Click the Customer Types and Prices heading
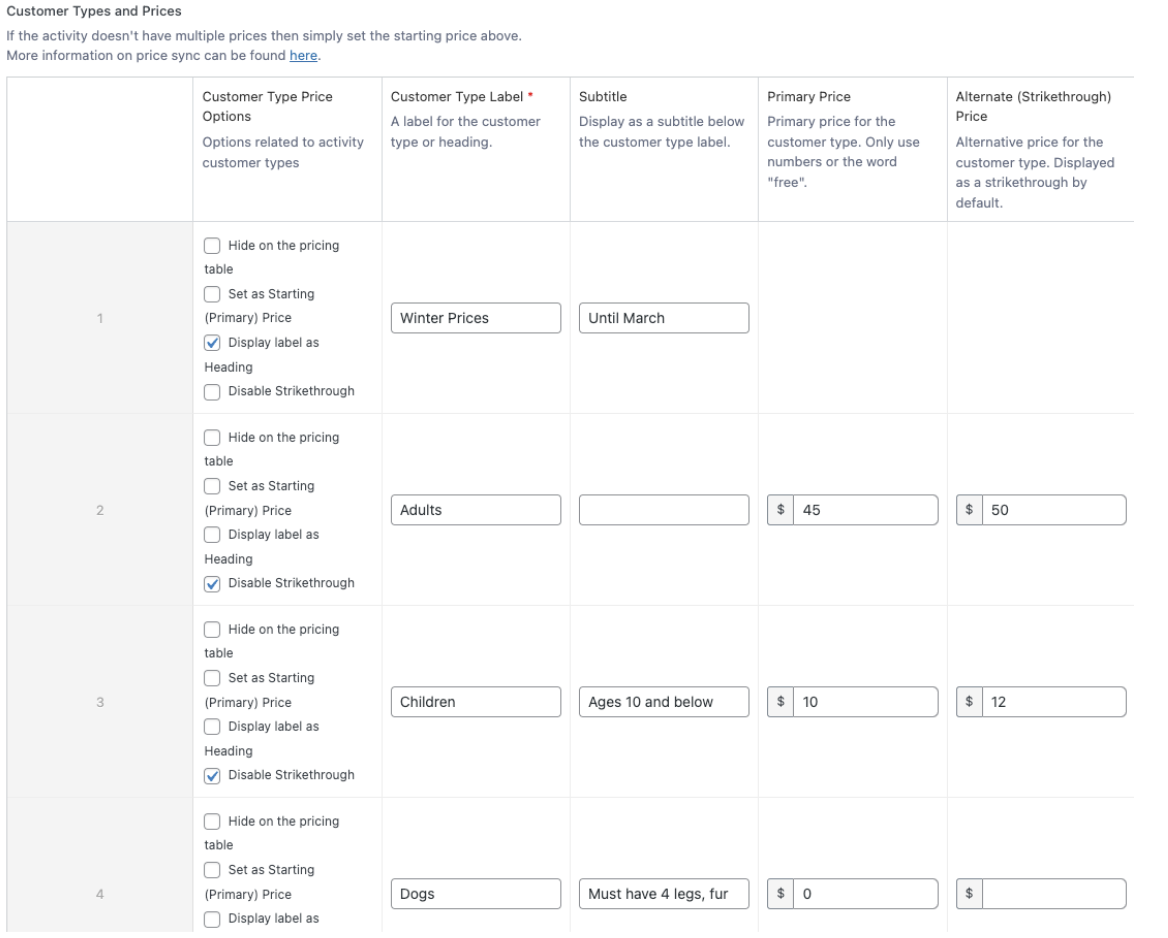1168x938 pixels. tap(94, 11)
